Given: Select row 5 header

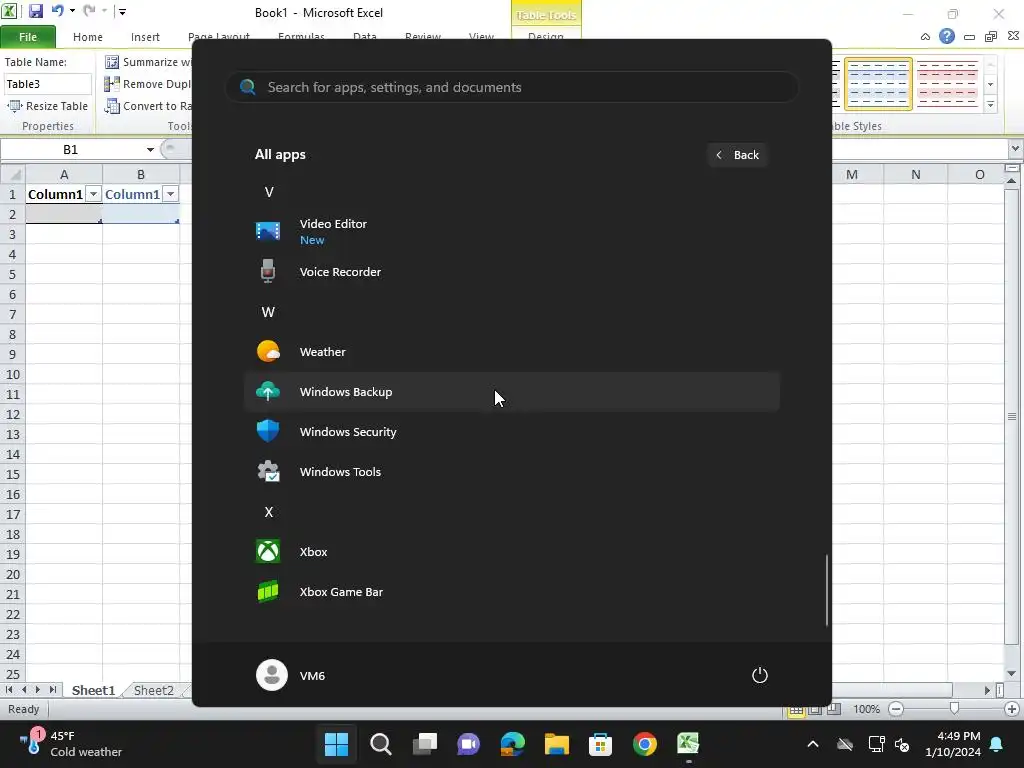Looking at the screenshot, I should (12, 274).
